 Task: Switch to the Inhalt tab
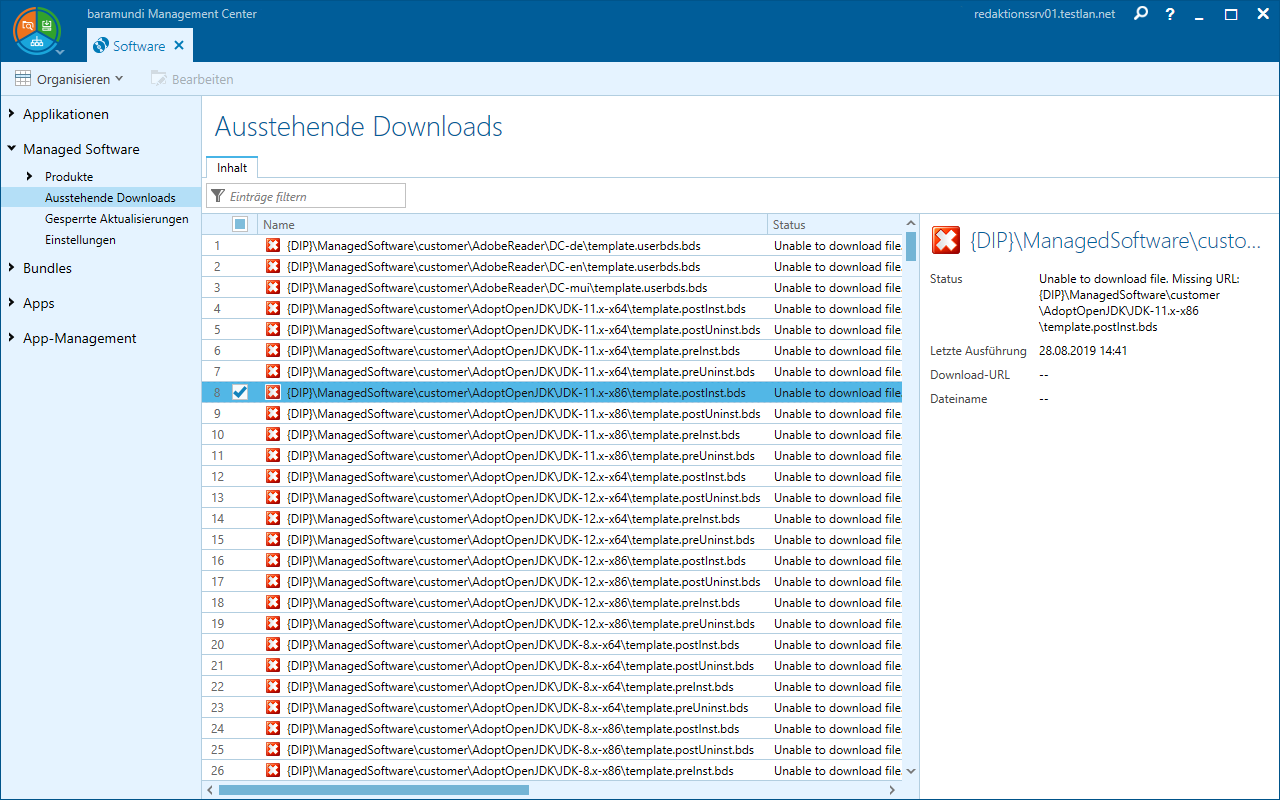click(232, 168)
